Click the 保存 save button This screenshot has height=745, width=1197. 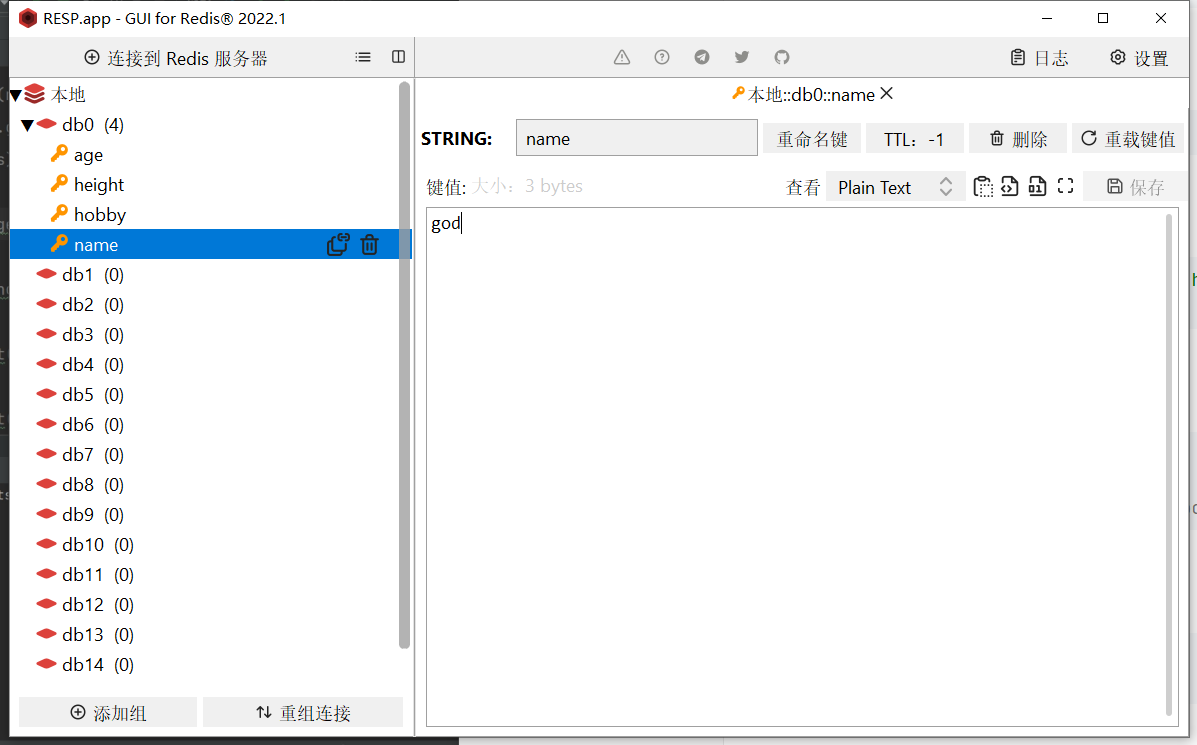tap(1135, 186)
